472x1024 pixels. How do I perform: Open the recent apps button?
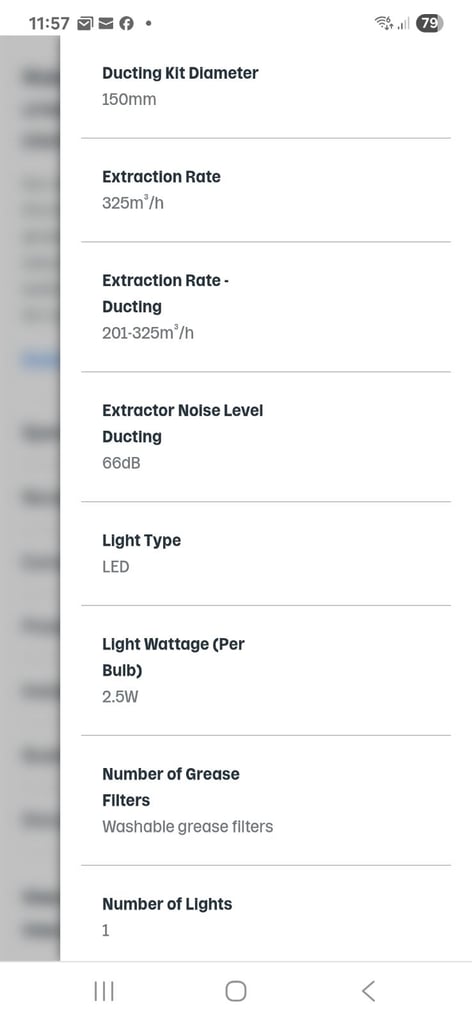(104, 991)
